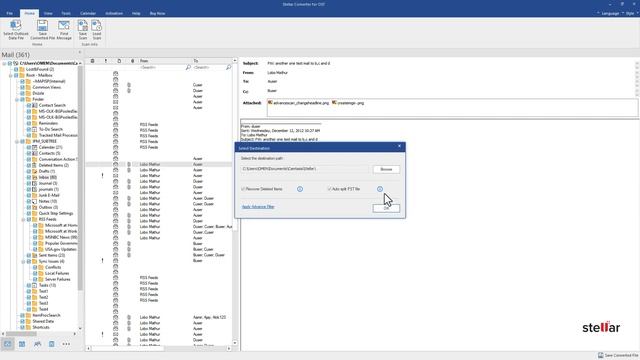Click the item type column header icon
Screen dimensions: 640x360
pos(119,61)
